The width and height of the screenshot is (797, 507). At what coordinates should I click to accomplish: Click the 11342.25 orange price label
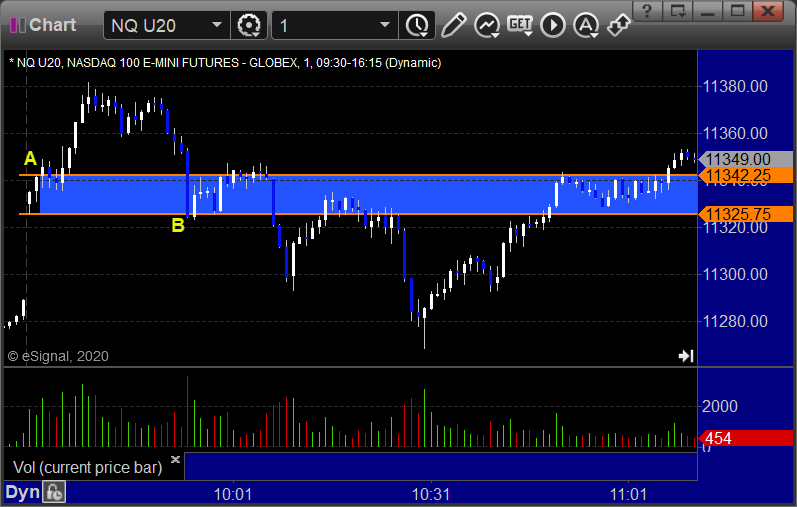(x=746, y=175)
